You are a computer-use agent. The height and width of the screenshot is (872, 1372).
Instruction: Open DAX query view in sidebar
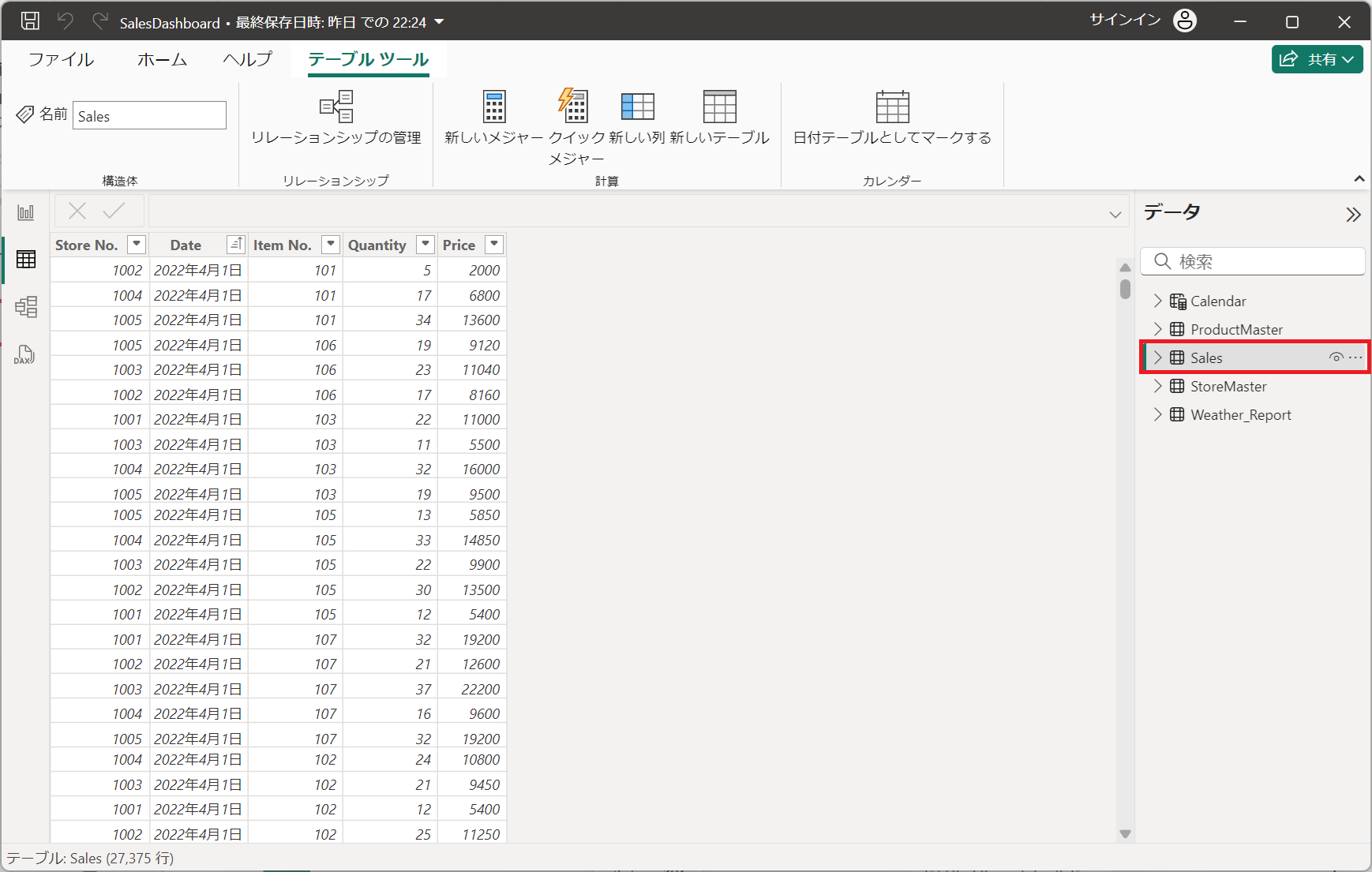(x=24, y=354)
